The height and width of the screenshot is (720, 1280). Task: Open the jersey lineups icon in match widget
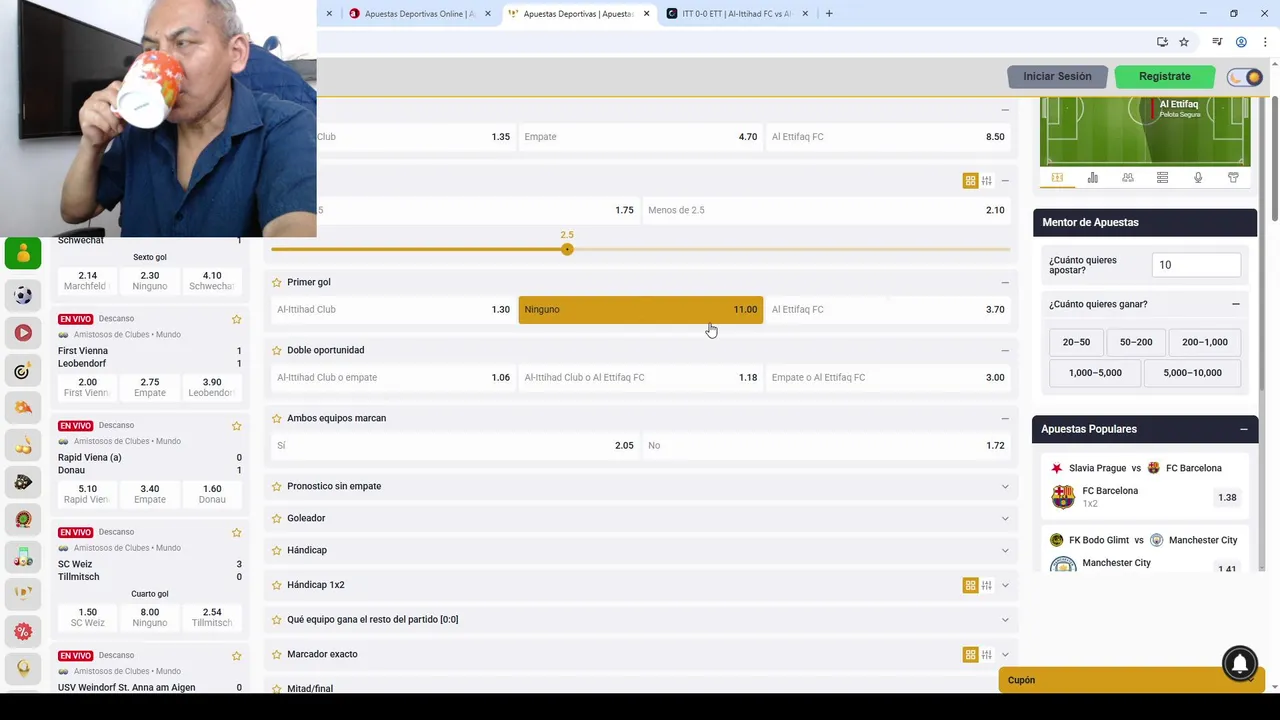tap(1233, 178)
